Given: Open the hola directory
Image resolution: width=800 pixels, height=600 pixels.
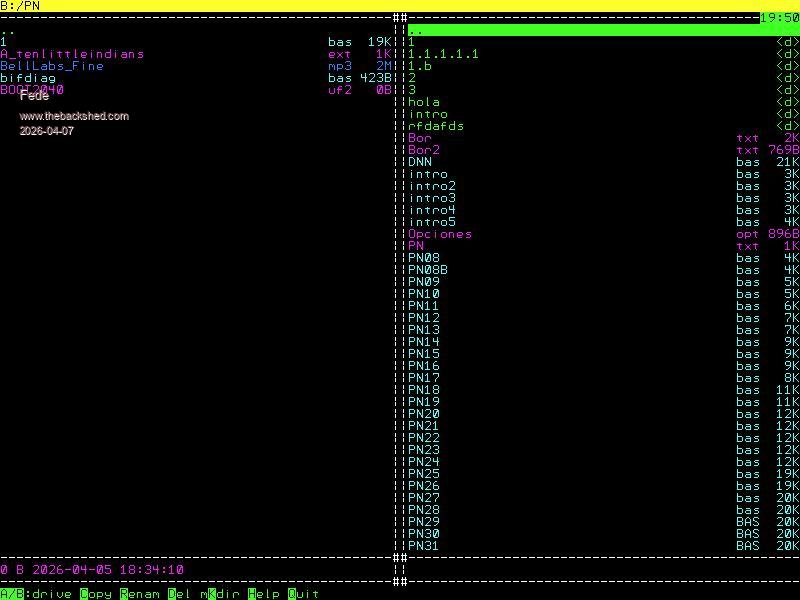Looking at the screenshot, I should 424,102.
